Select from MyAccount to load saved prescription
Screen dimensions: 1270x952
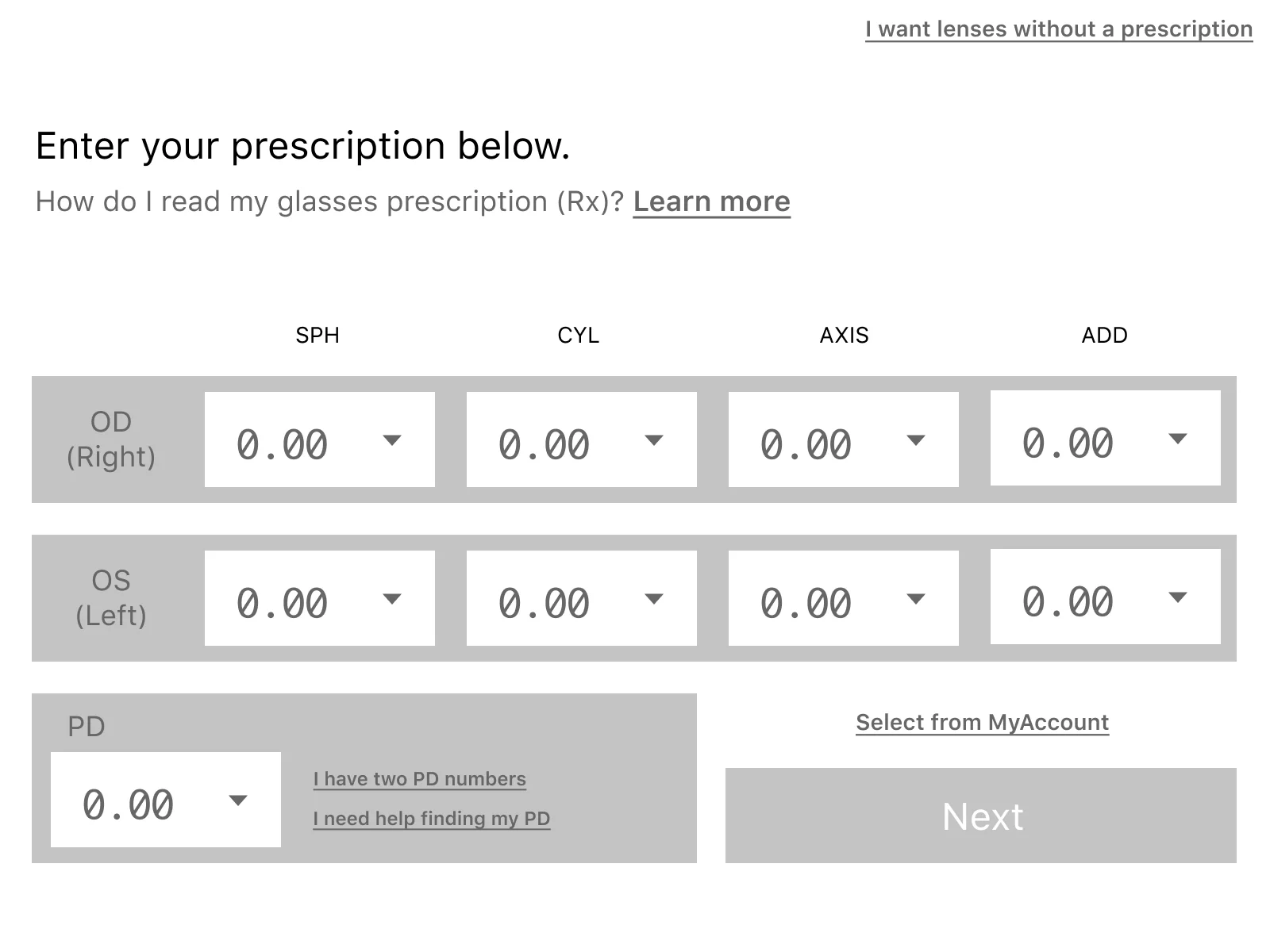click(982, 722)
